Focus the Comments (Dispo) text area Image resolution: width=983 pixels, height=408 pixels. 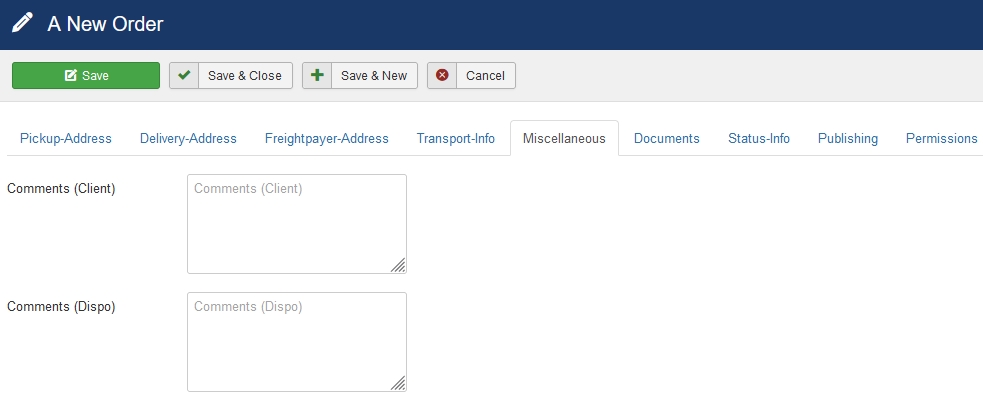[297, 342]
